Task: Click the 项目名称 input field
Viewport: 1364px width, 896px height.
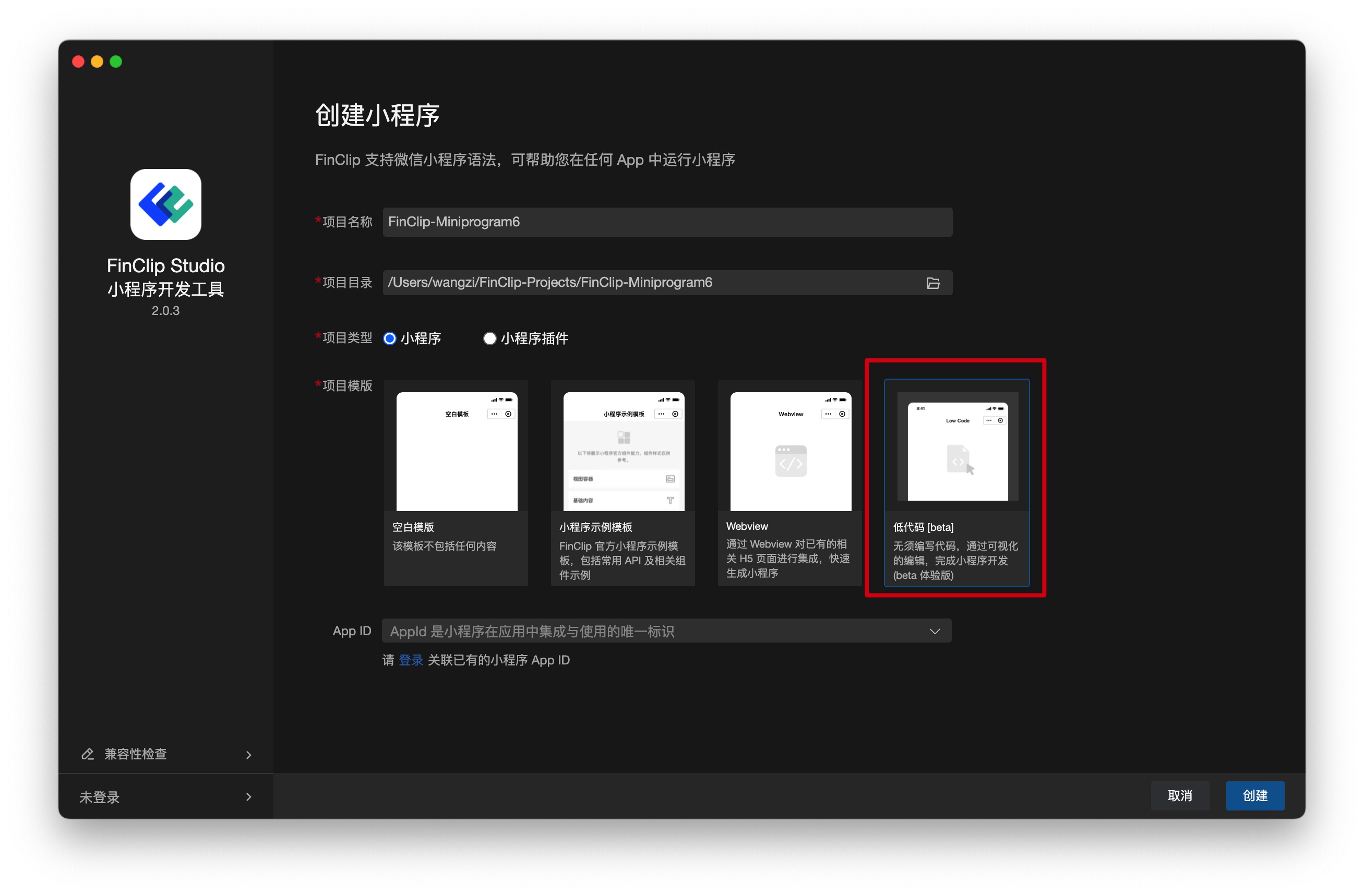Action: click(x=667, y=222)
